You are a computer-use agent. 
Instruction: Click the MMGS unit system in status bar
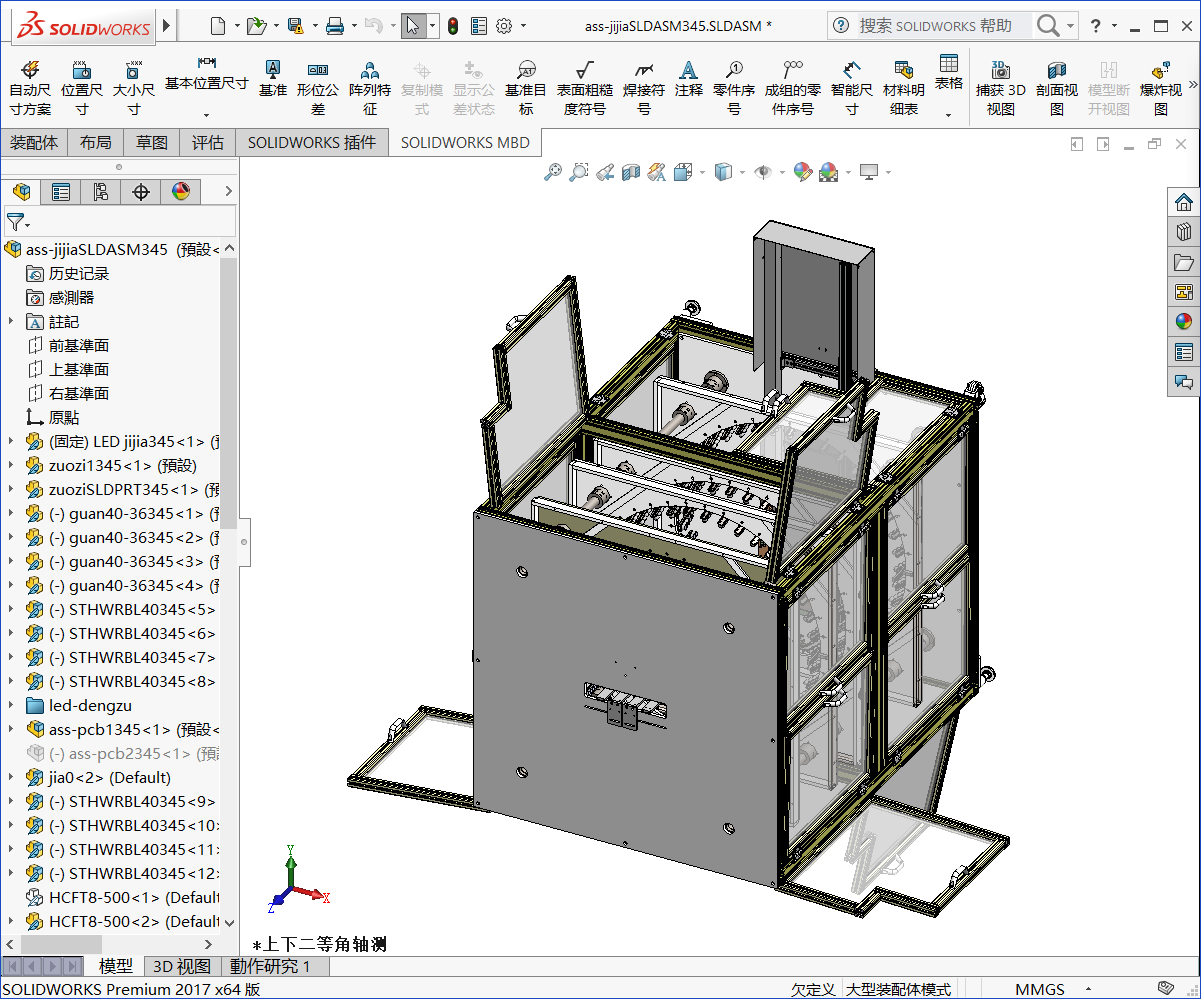[x=1040, y=989]
